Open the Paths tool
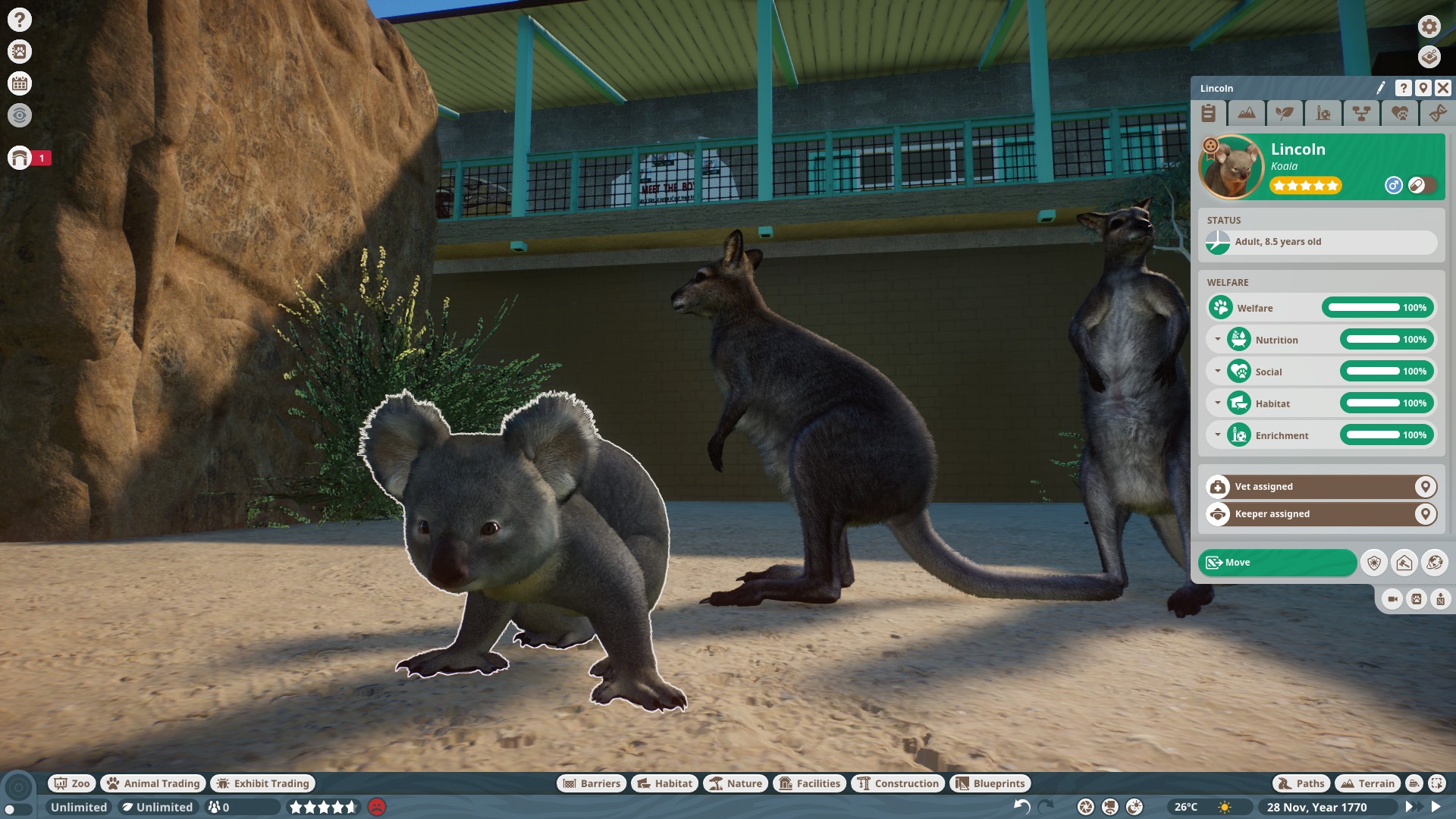Screen dimensions: 1456x819 click(1301, 783)
